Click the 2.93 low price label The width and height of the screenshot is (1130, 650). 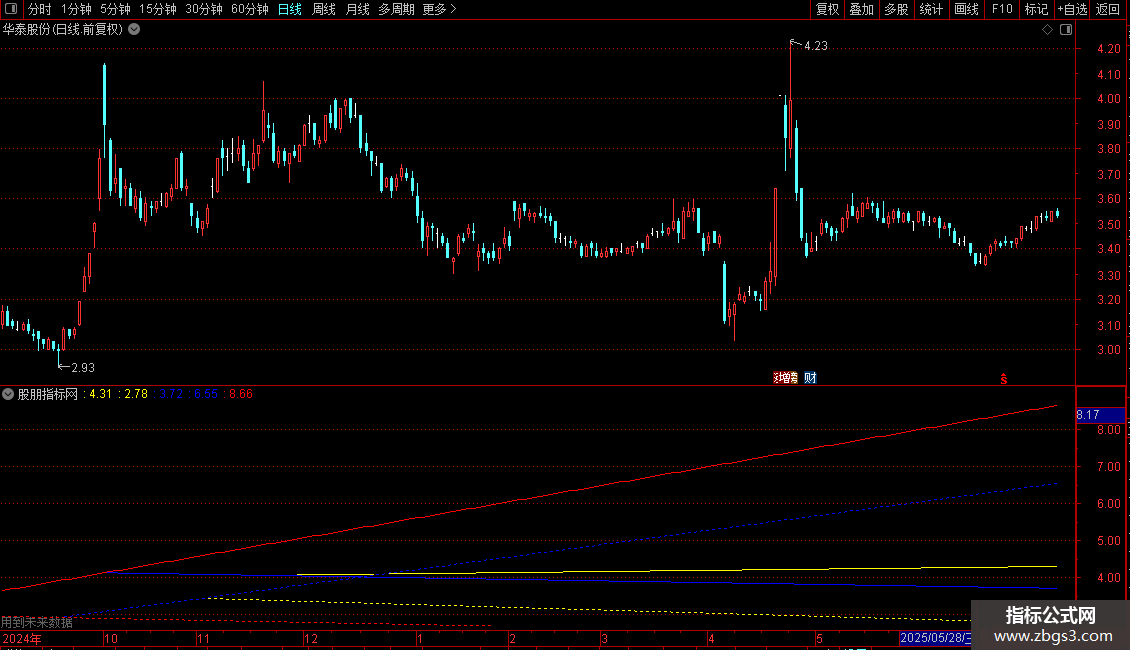[83, 368]
